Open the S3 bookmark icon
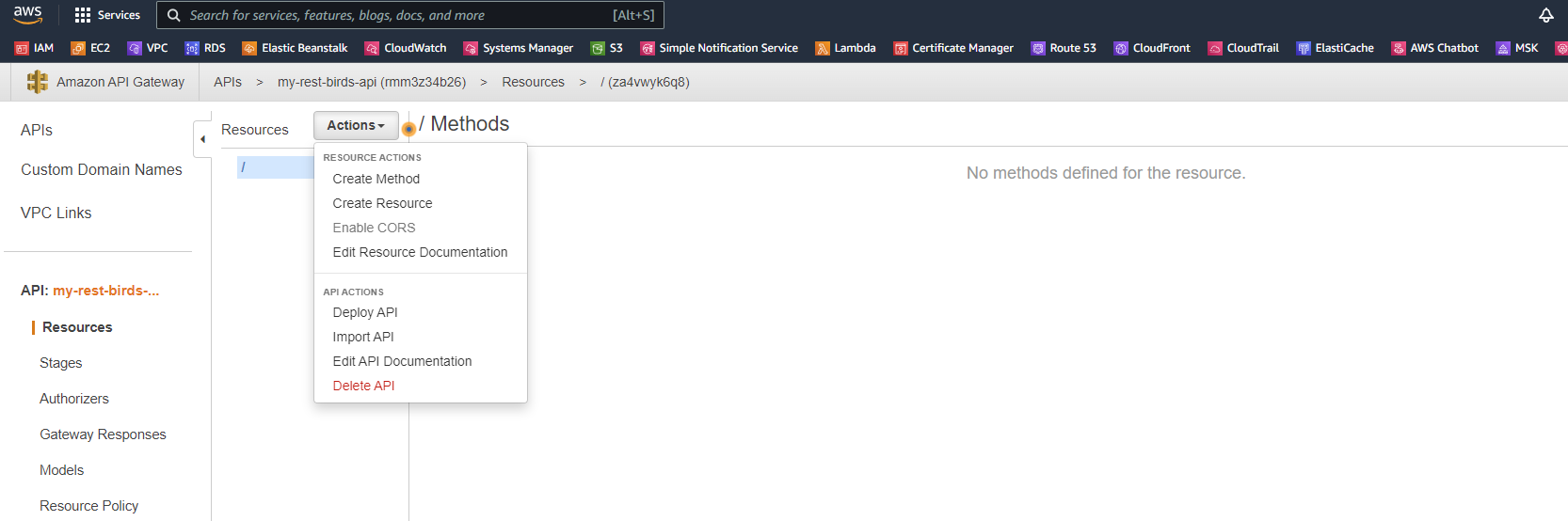The width and height of the screenshot is (1568, 521). (598, 48)
